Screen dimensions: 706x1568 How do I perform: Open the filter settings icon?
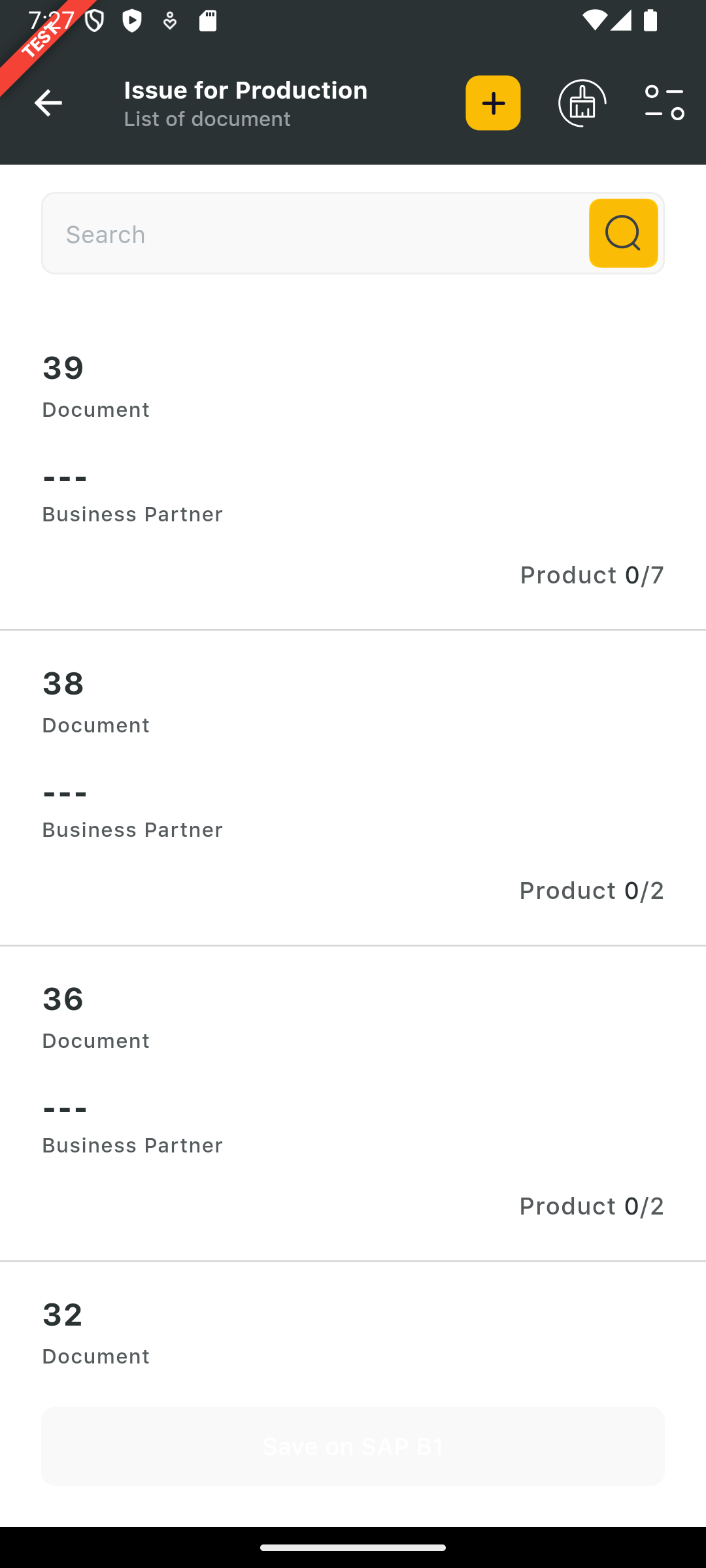(664, 103)
